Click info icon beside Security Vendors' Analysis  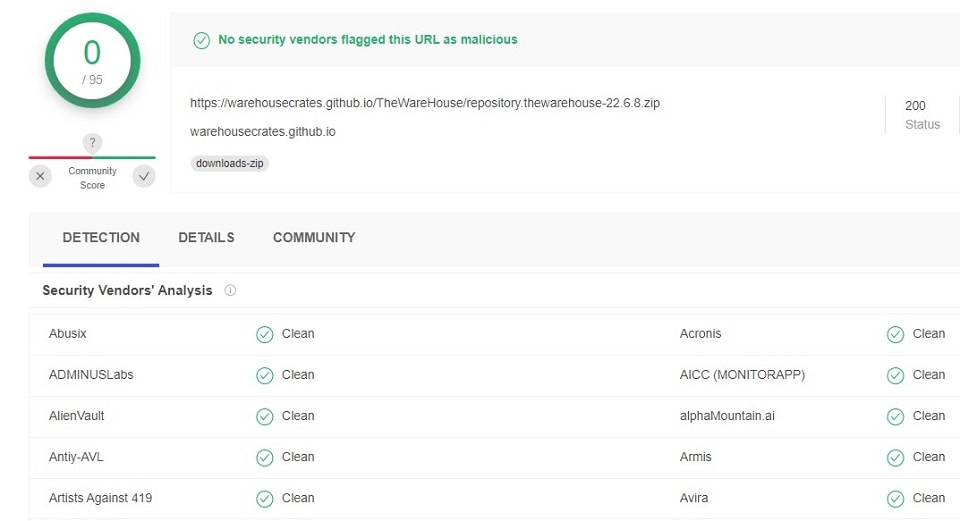(x=230, y=291)
